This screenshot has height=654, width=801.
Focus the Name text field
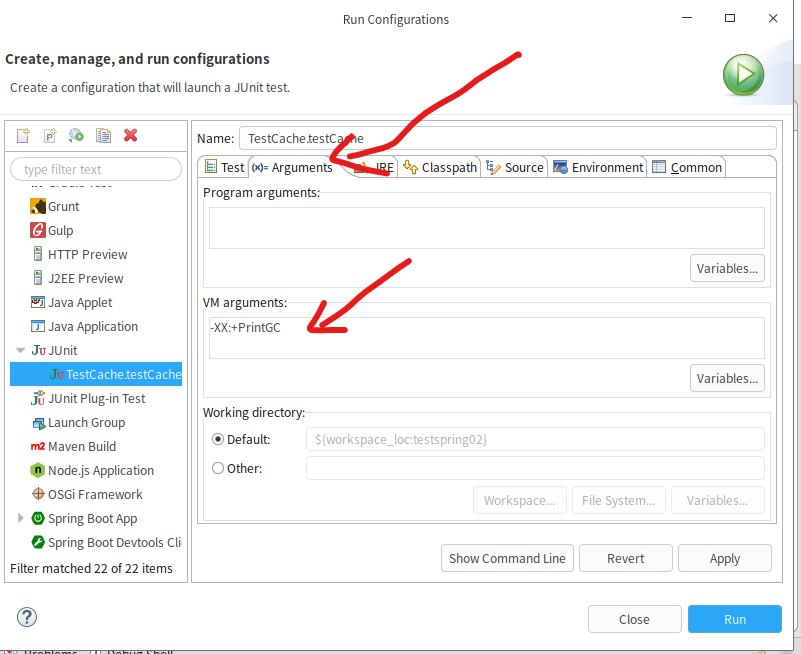[x=508, y=138]
